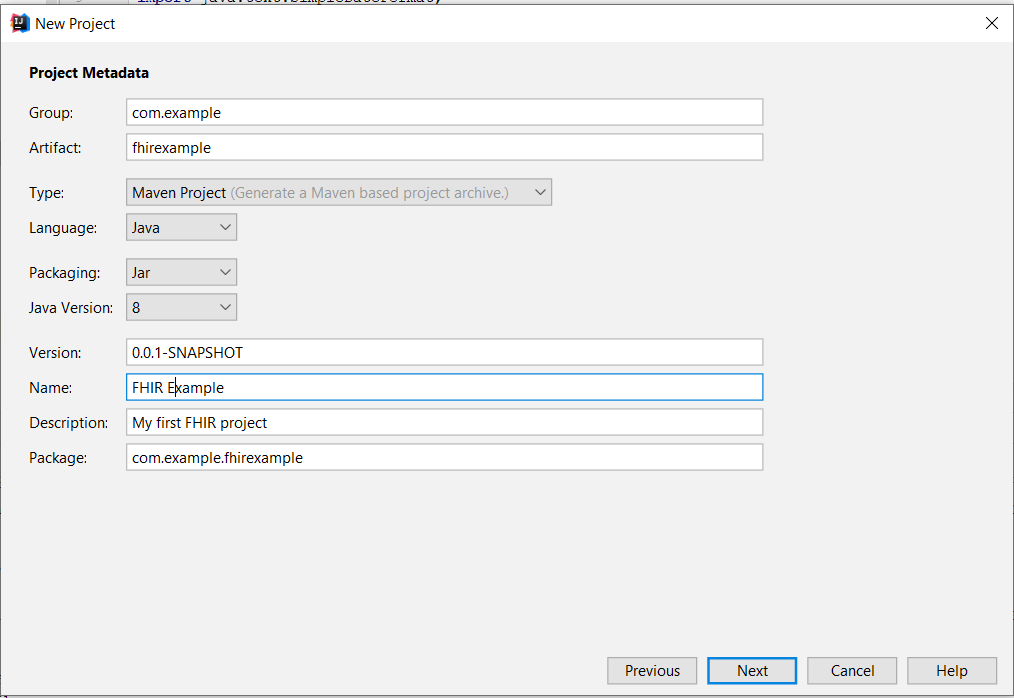The image size is (1014, 698).
Task: Click the Description label text
Action: pyautogui.click(x=68, y=423)
